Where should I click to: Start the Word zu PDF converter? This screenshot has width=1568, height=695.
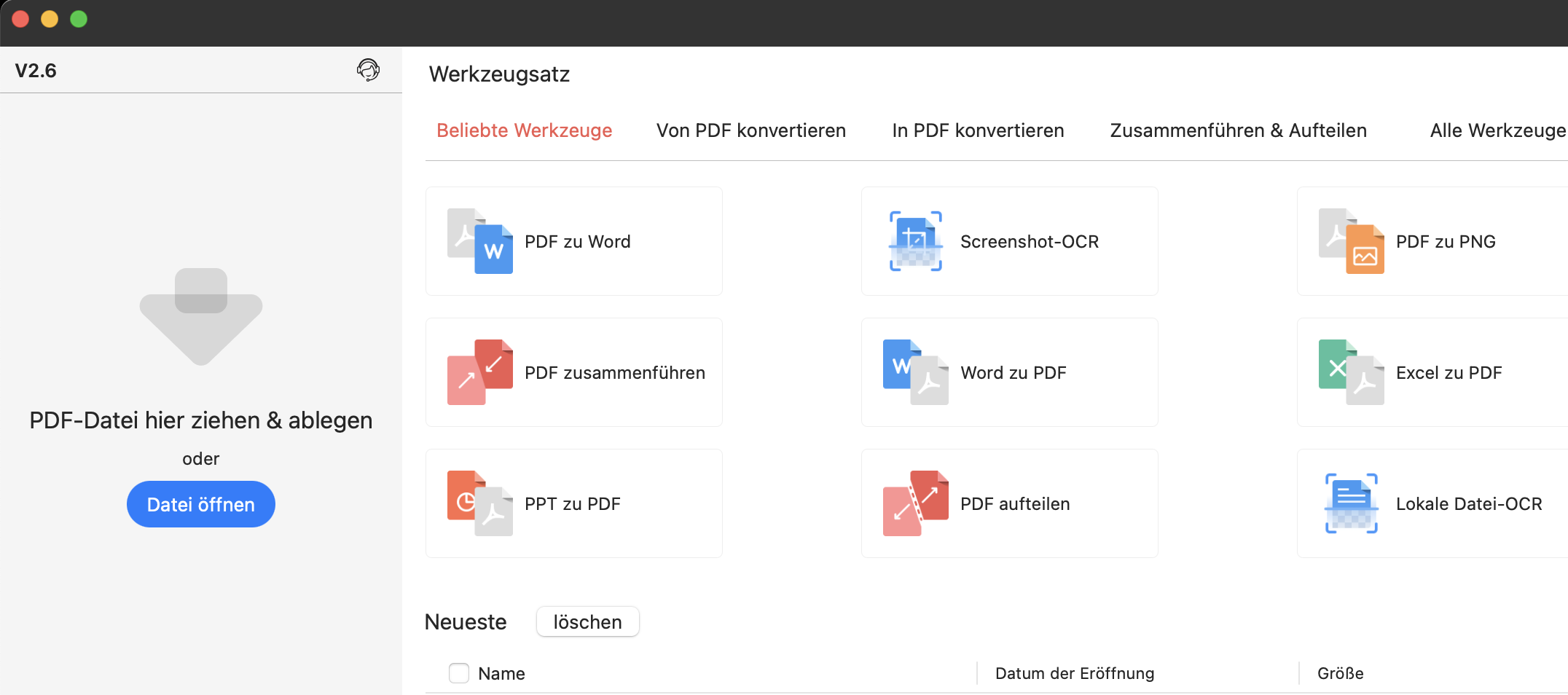click(1009, 372)
